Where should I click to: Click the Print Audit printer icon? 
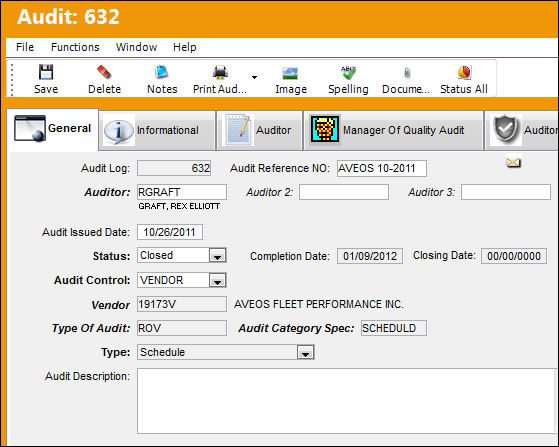click(220, 72)
